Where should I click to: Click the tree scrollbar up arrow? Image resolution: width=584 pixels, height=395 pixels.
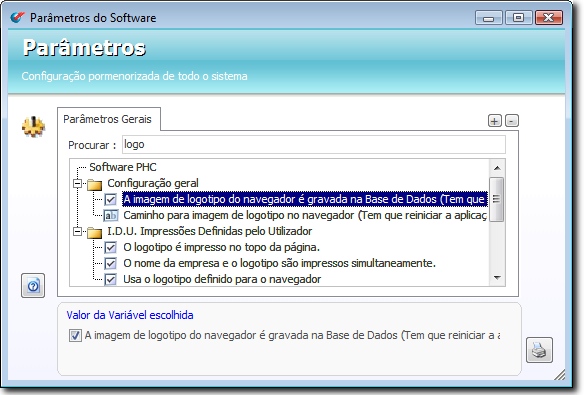coord(497,168)
